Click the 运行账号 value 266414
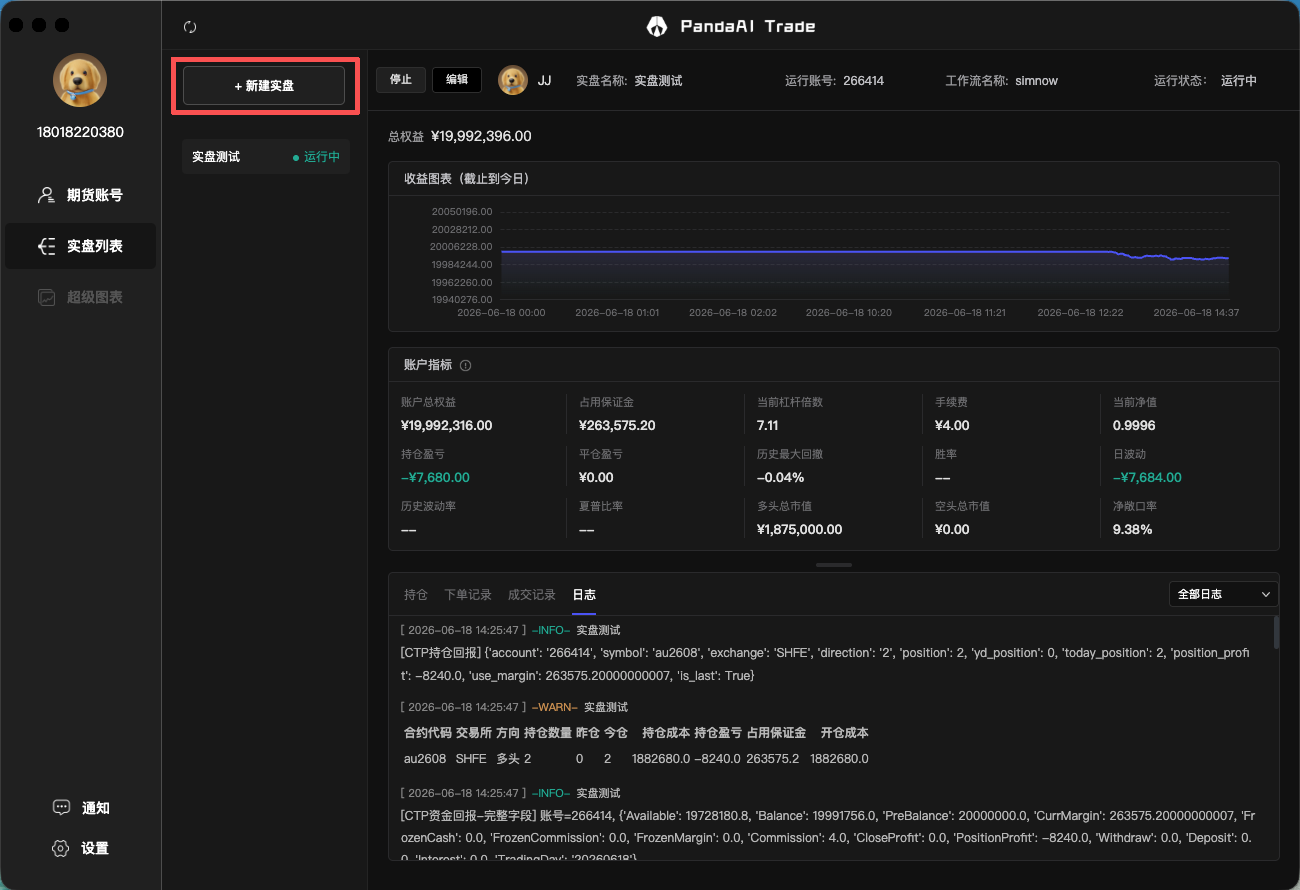Viewport: 1300px width, 890px height. pos(864,80)
